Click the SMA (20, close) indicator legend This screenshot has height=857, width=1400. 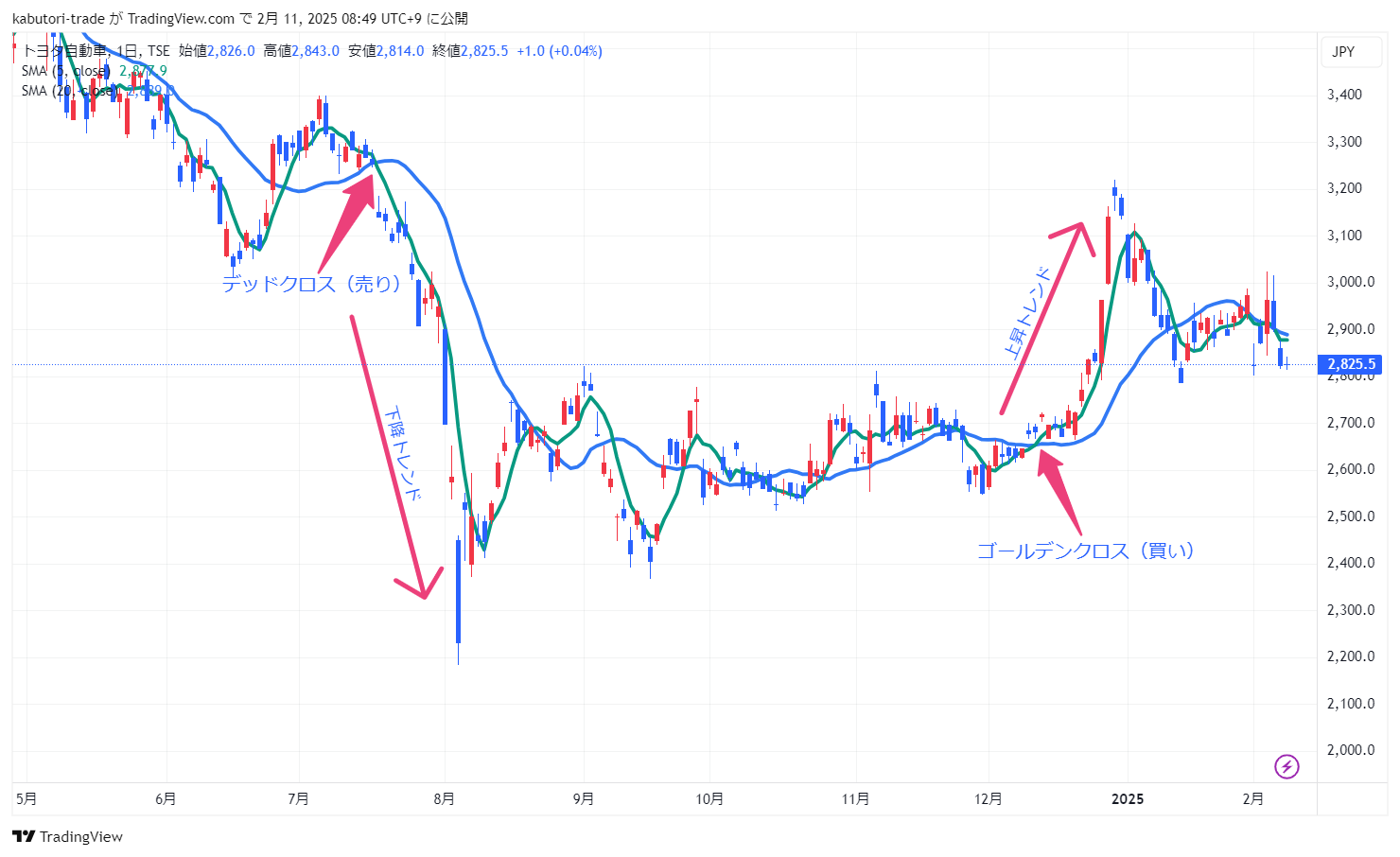[70, 91]
